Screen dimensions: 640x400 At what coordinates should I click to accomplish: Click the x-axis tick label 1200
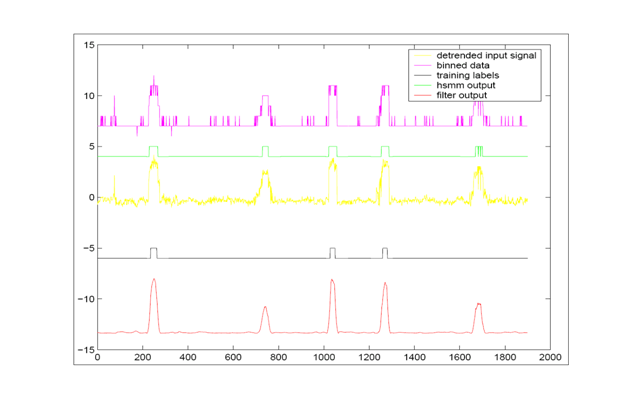[x=369, y=358]
